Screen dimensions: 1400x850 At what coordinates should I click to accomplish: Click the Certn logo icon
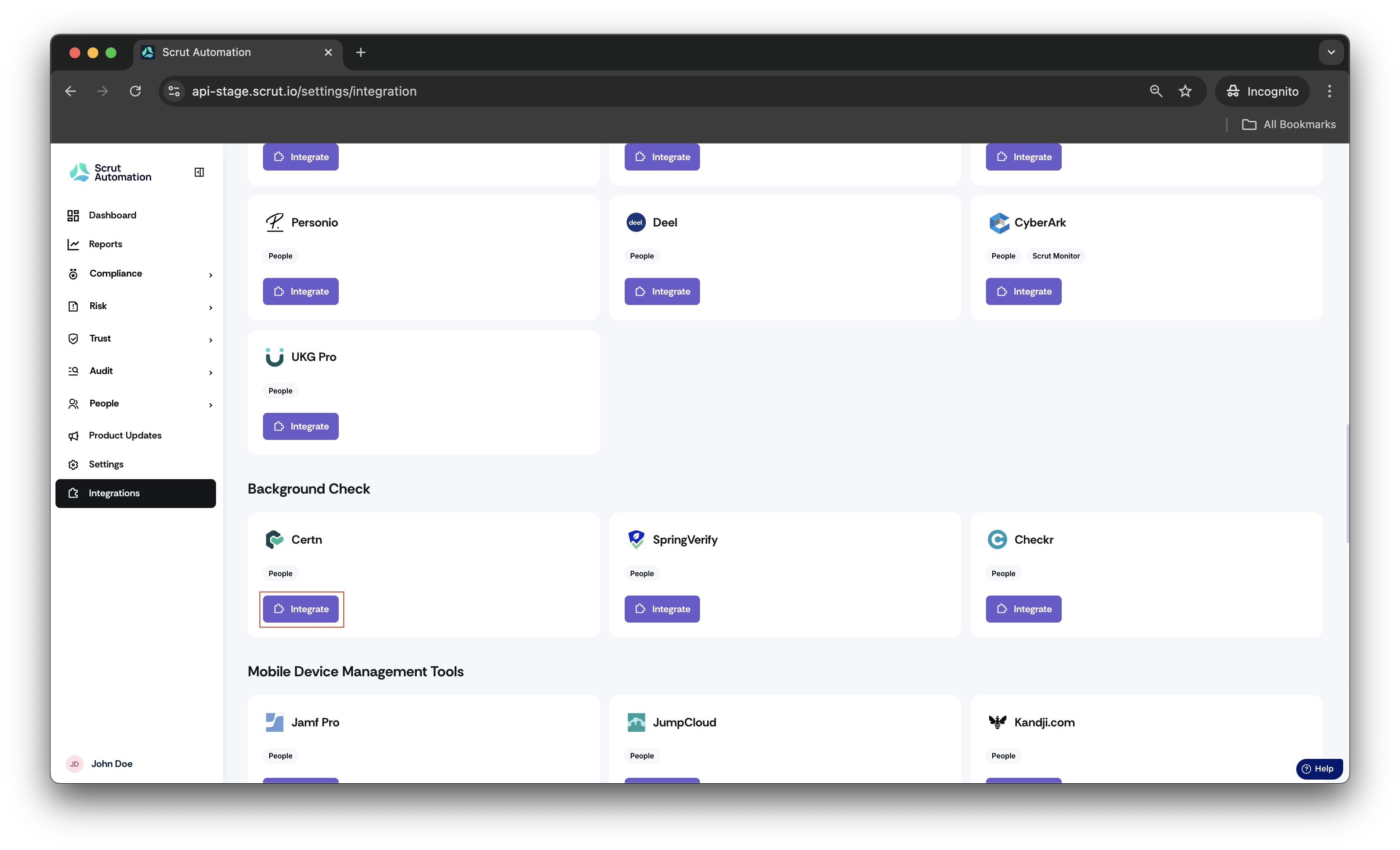(274, 539)
